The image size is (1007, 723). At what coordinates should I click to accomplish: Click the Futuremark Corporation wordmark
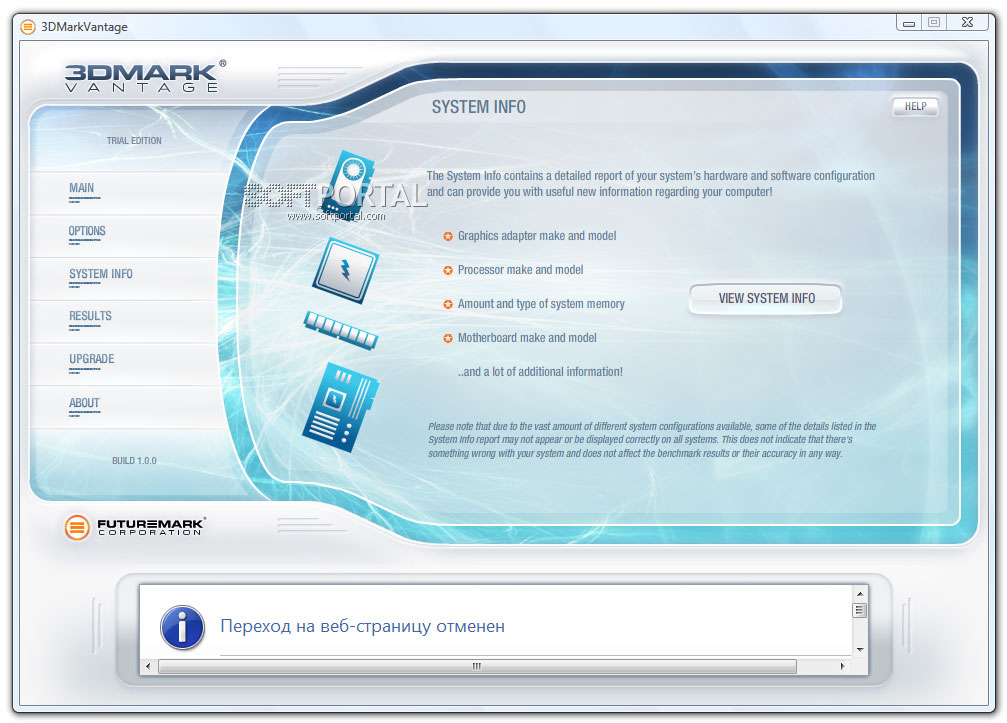pyautogui.click(x=152, y=527)
